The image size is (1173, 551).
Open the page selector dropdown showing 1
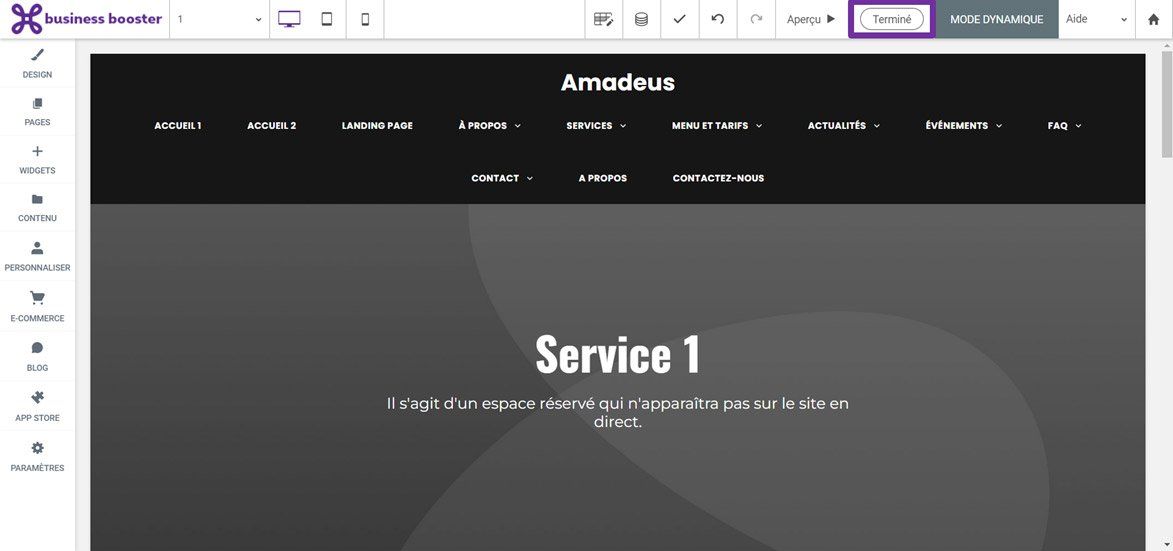pyautogui.click(x=219, y=19)
